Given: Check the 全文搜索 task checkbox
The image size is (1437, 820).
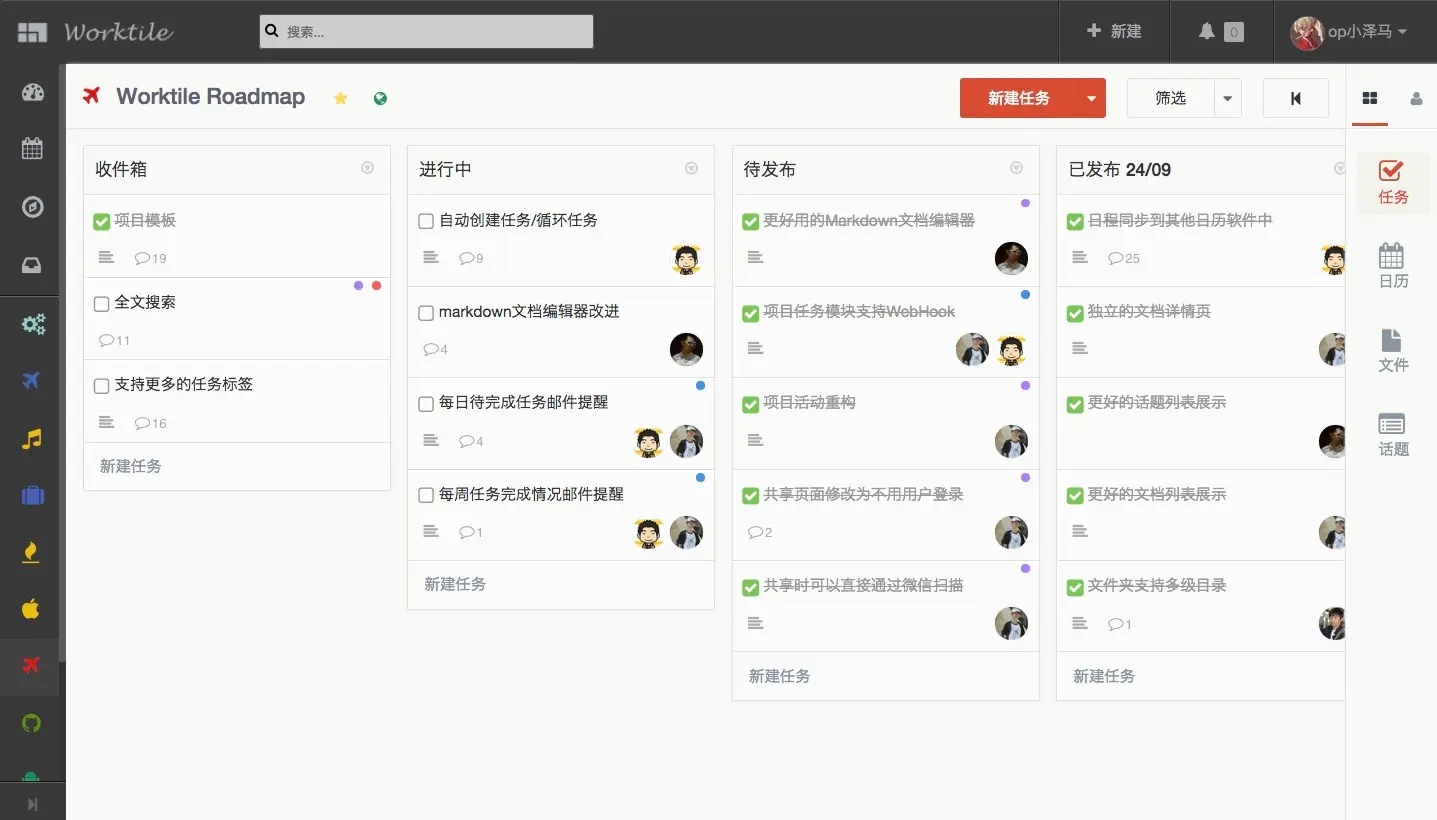Looking at the screenshot, I should [101, 304].
